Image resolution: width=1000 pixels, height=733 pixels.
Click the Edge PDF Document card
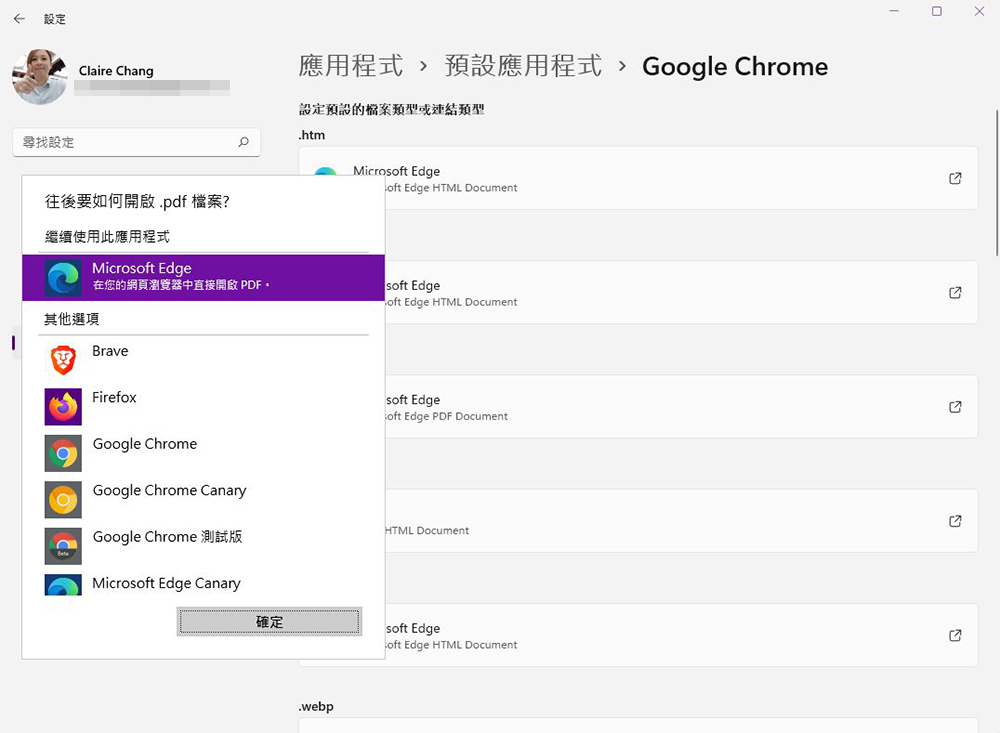tap(638, 406)
